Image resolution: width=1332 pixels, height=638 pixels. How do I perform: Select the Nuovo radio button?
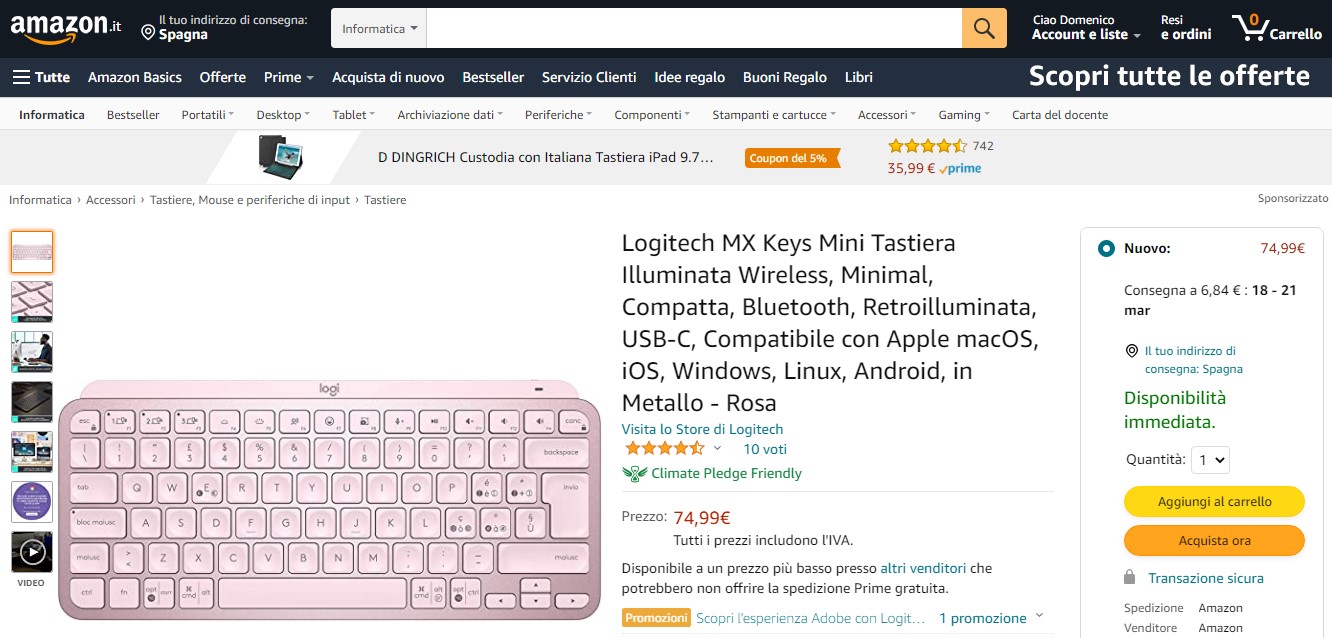click(1106, 249)
